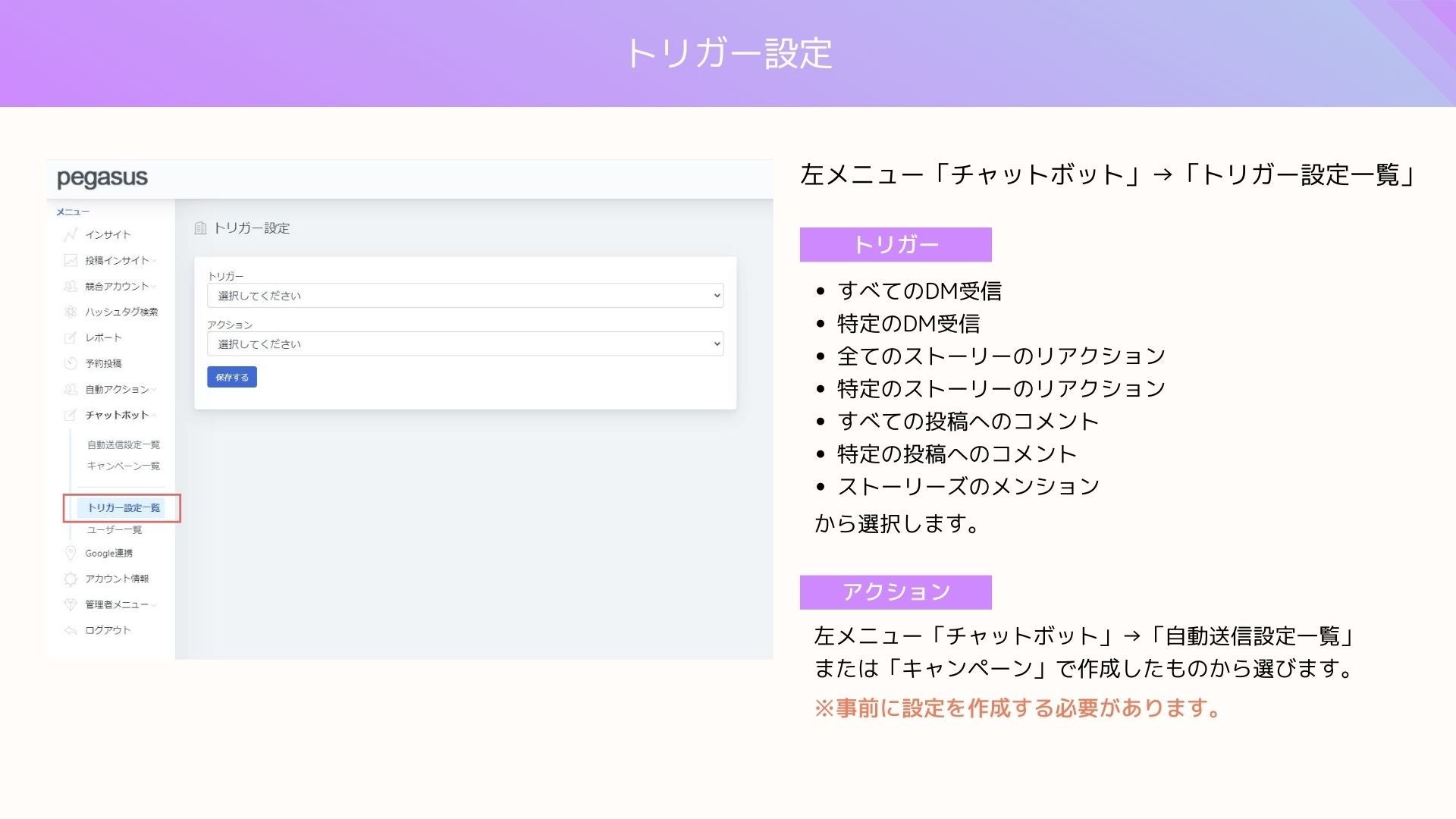Image resolution: width=1456 pixels, height=819 pixels.
Task: Open 自動送信設定一覧 submenu item
Action: tap(123, 445)
